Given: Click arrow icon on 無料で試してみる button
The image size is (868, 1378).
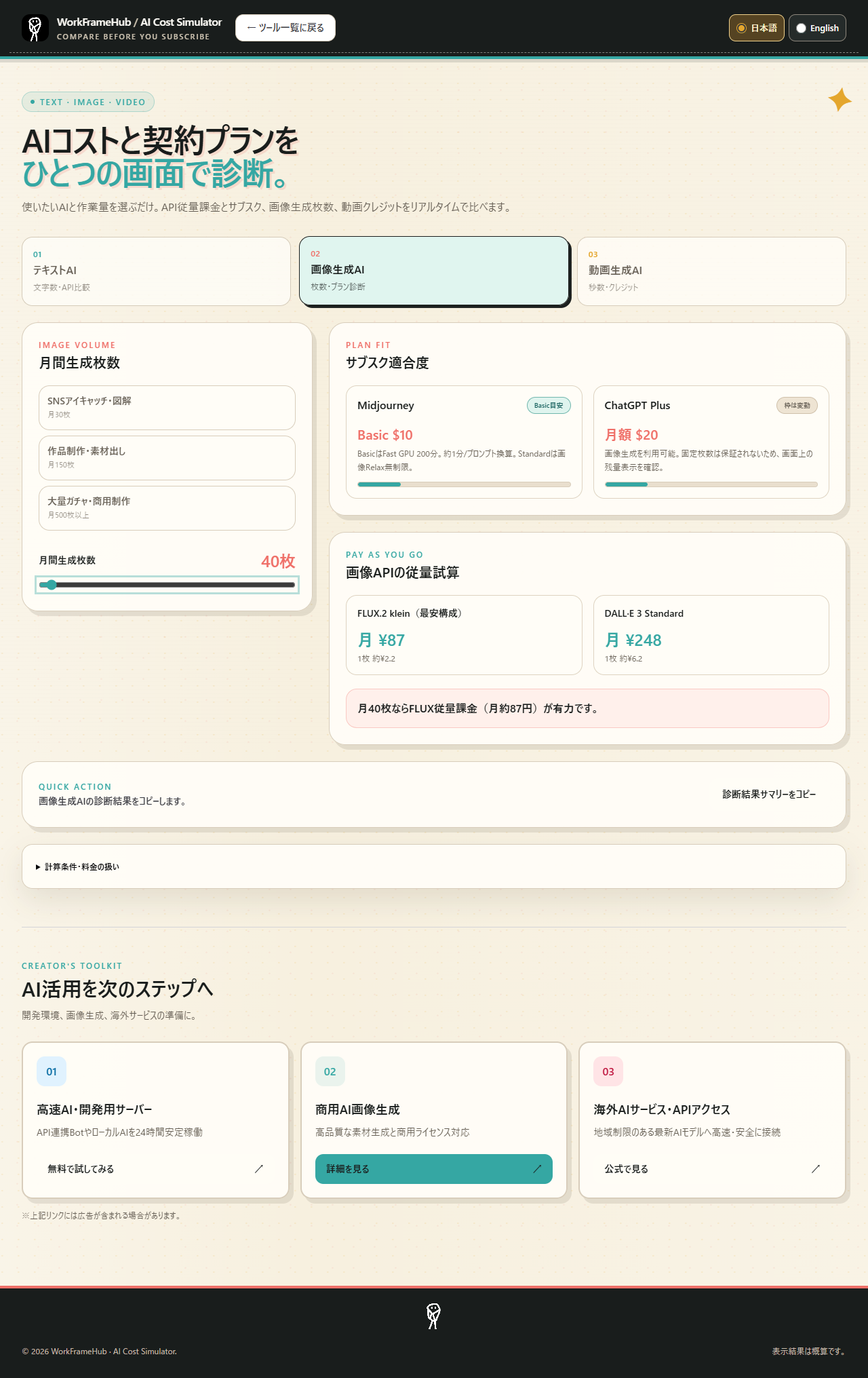Looking at the screenshot, I should point(258,1169).
